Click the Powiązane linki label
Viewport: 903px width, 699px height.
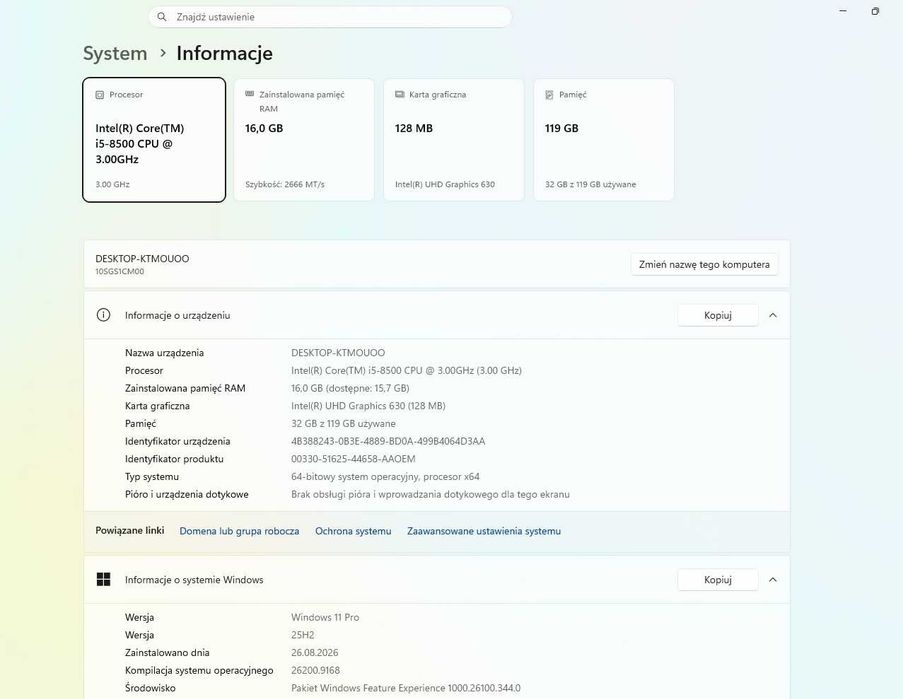click(x=130, y=530)
